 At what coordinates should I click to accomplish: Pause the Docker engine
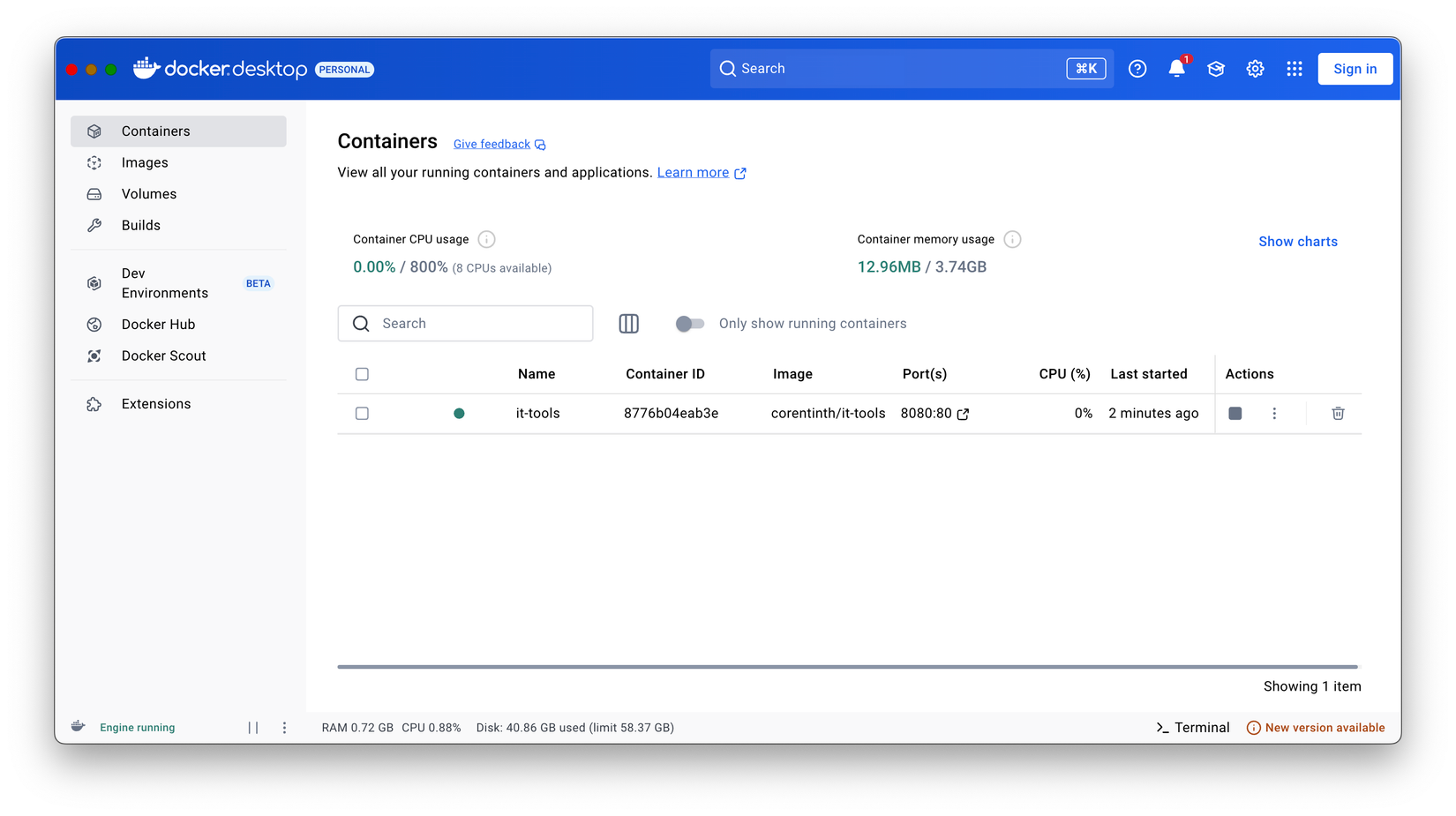click(253, 728)
